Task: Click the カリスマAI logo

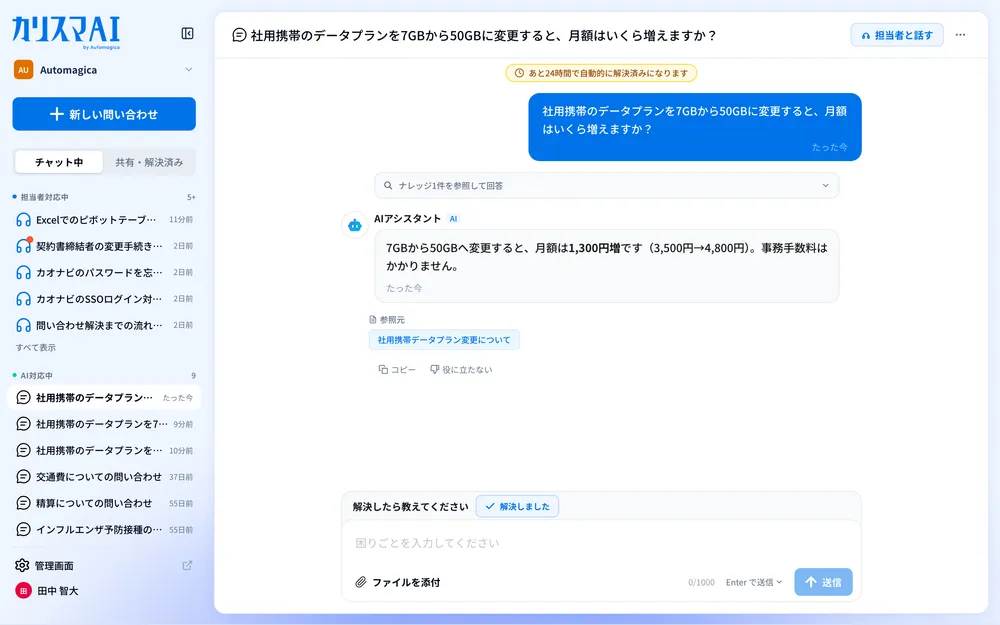Action: tap(66, 32)
